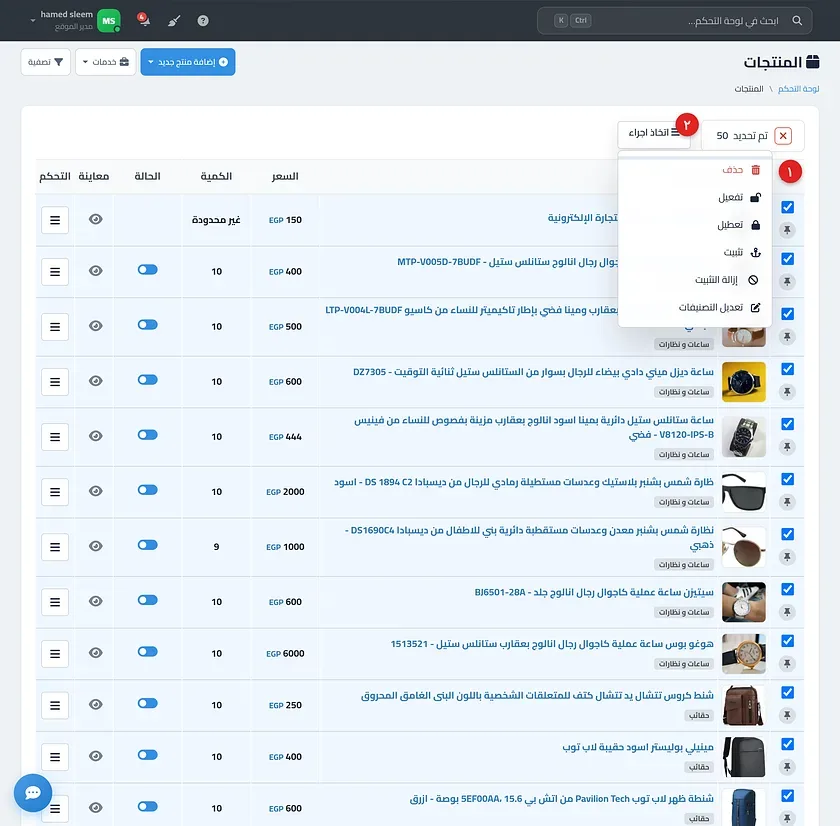
Task: Uncheck the first product row checkbox
Action: coord(787,207)
